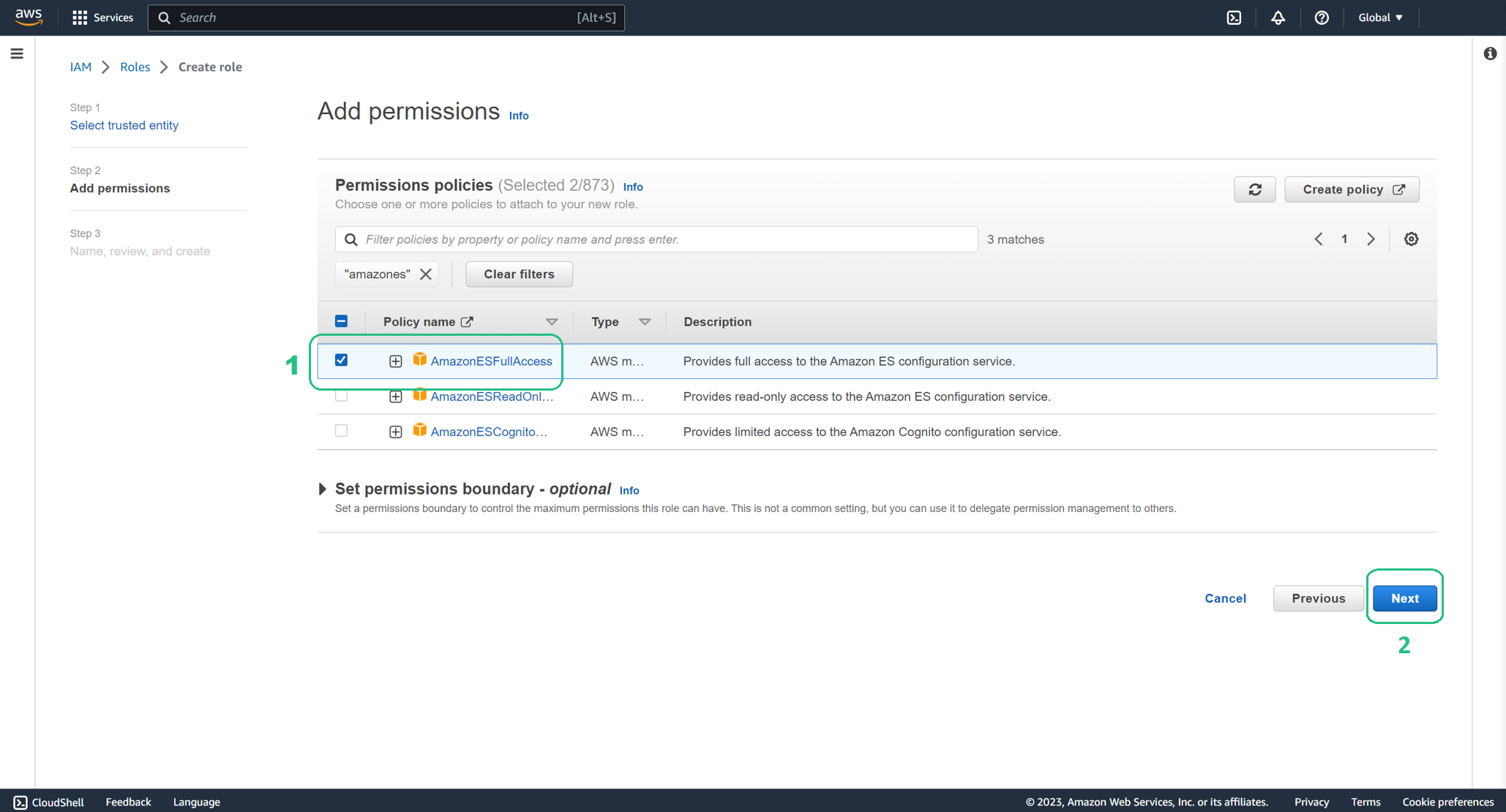Click the external link icon beside Policy name

tap(467, 322)
